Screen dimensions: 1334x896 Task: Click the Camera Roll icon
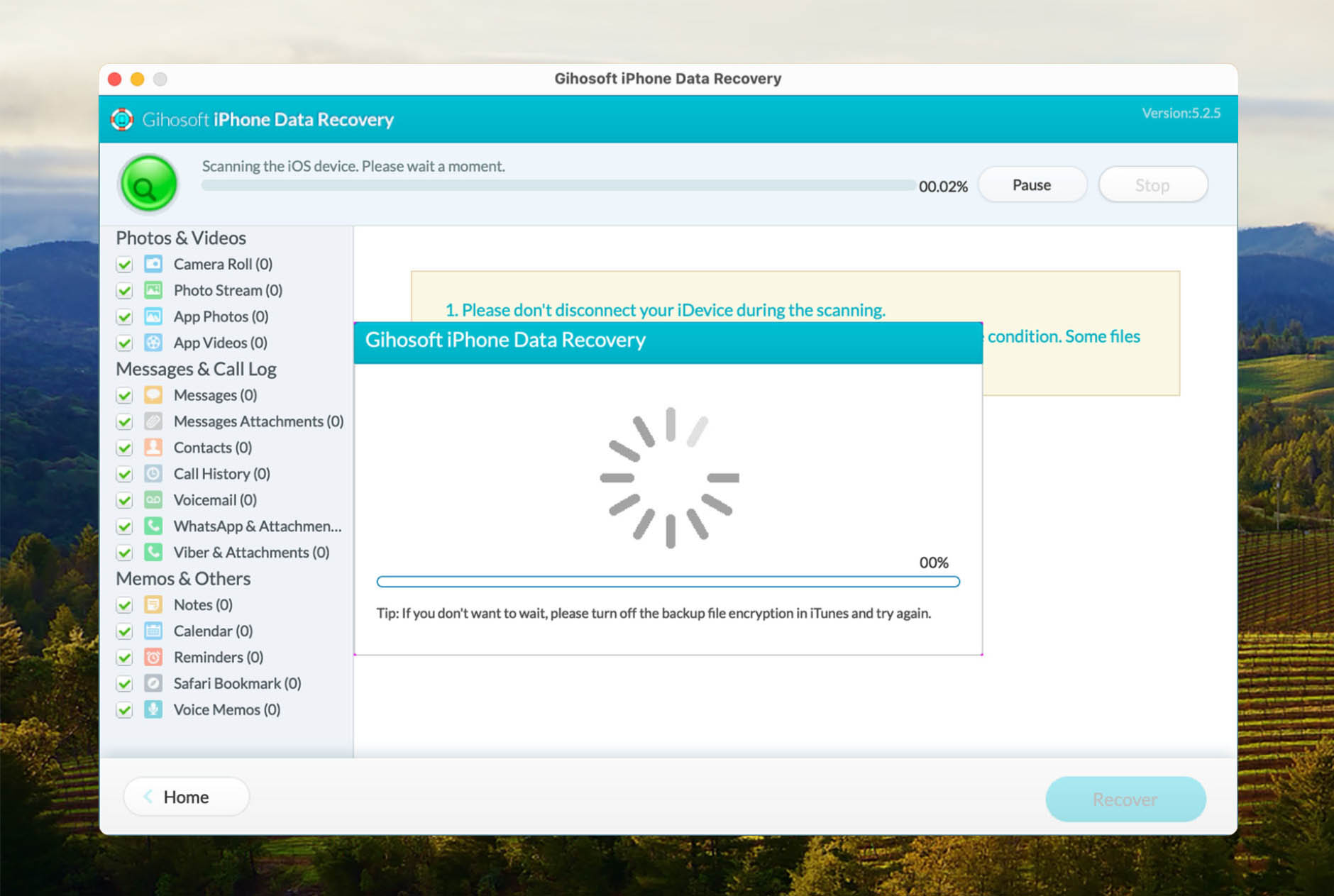pos(153,264)
